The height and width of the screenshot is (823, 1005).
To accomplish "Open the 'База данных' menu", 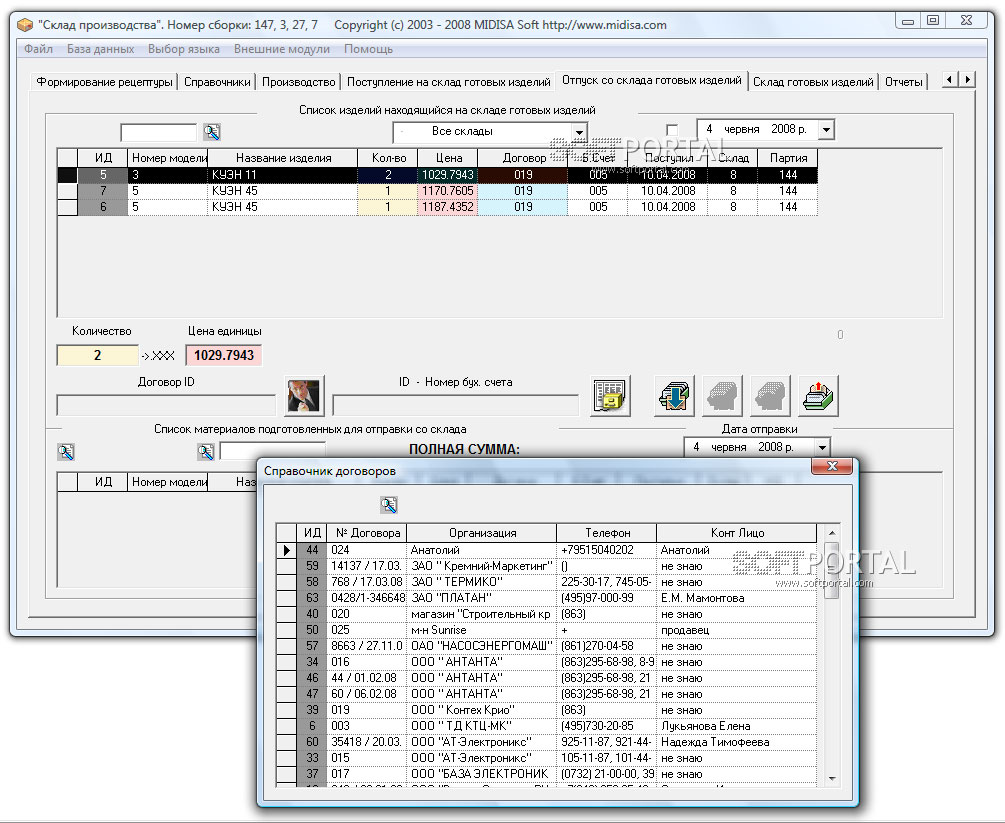I will 101,49.
